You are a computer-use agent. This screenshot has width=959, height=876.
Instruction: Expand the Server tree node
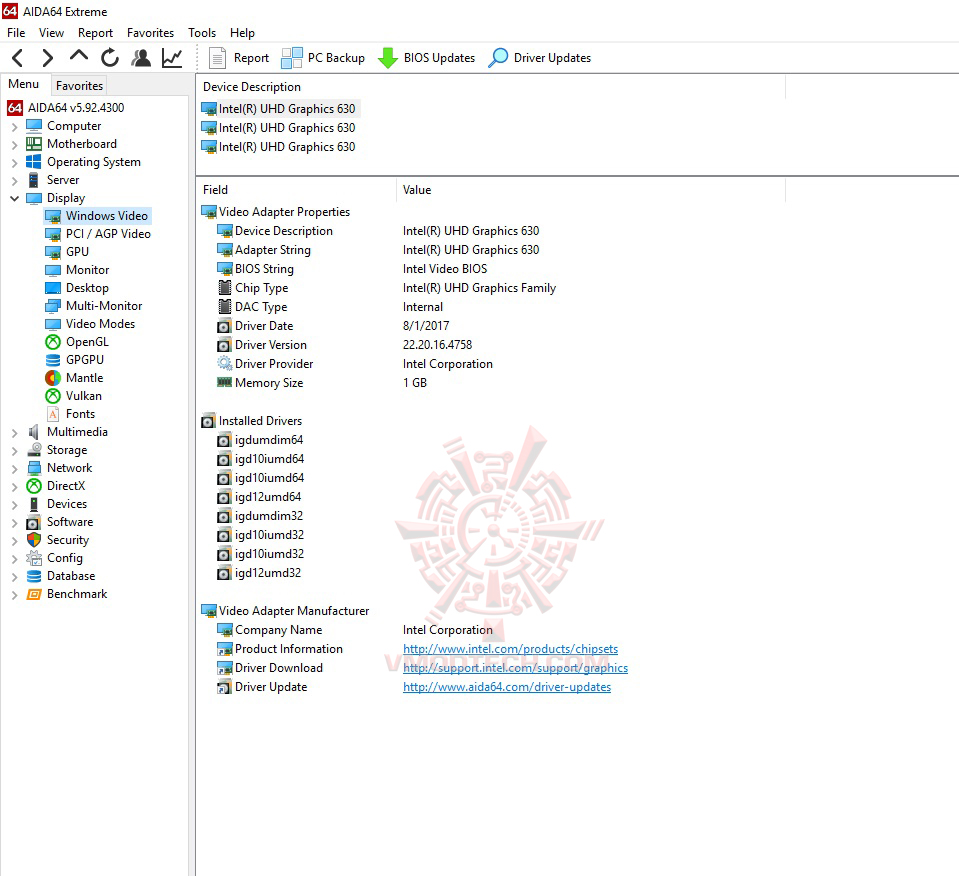pyautogui.click(x=14, y=181)
